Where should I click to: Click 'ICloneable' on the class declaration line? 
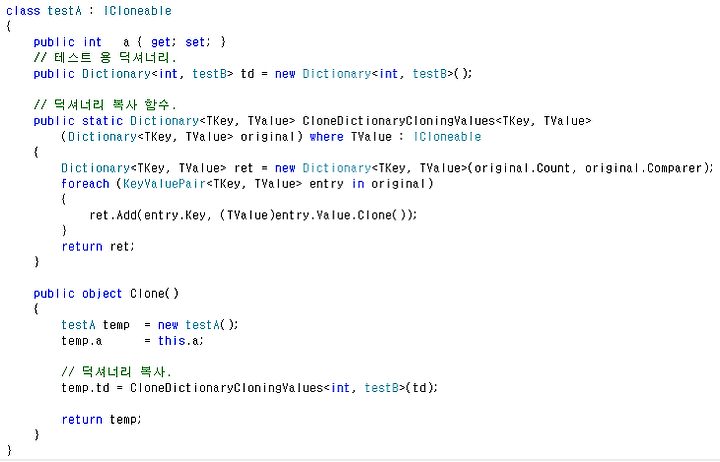[x=137, y=11]
